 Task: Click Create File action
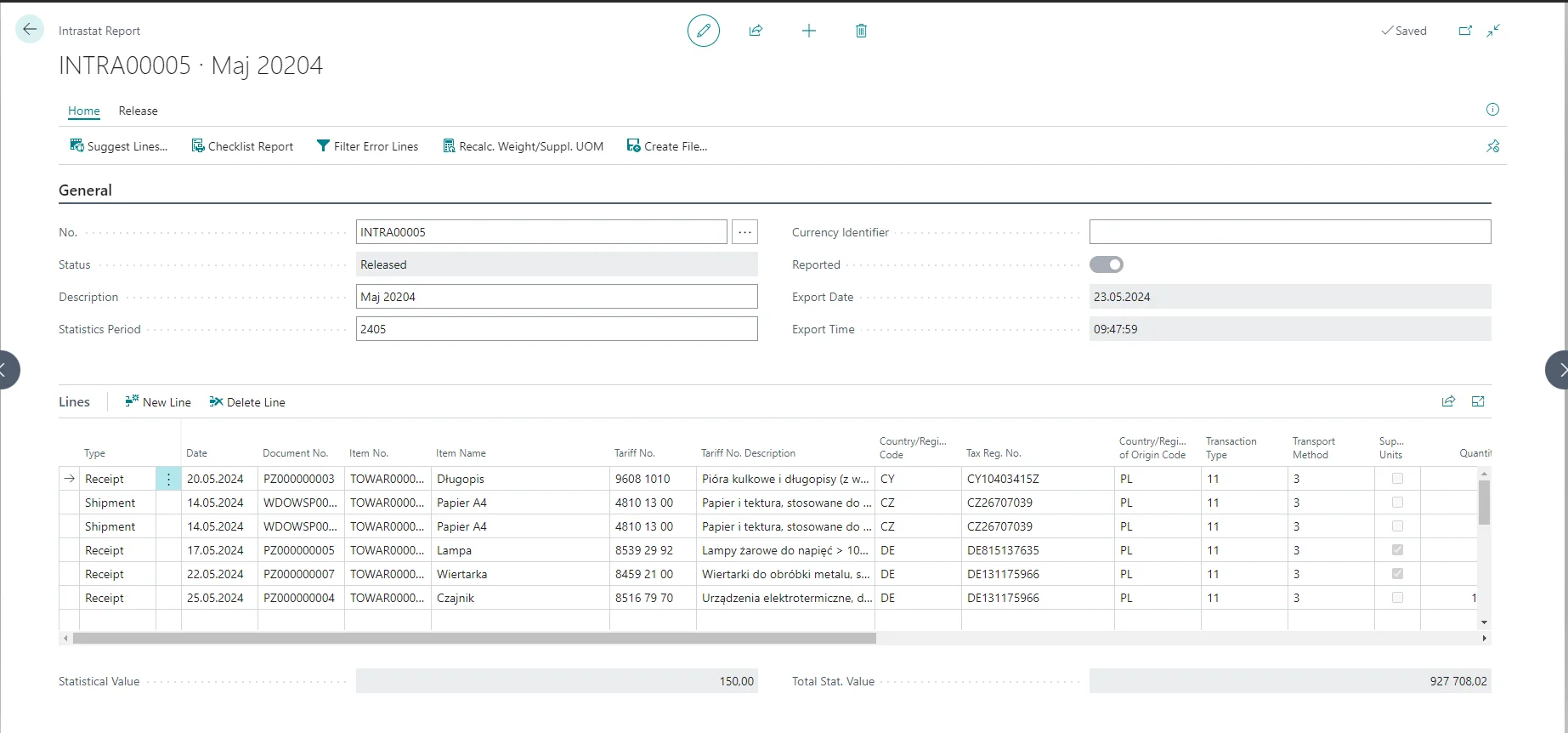point(667,146)
